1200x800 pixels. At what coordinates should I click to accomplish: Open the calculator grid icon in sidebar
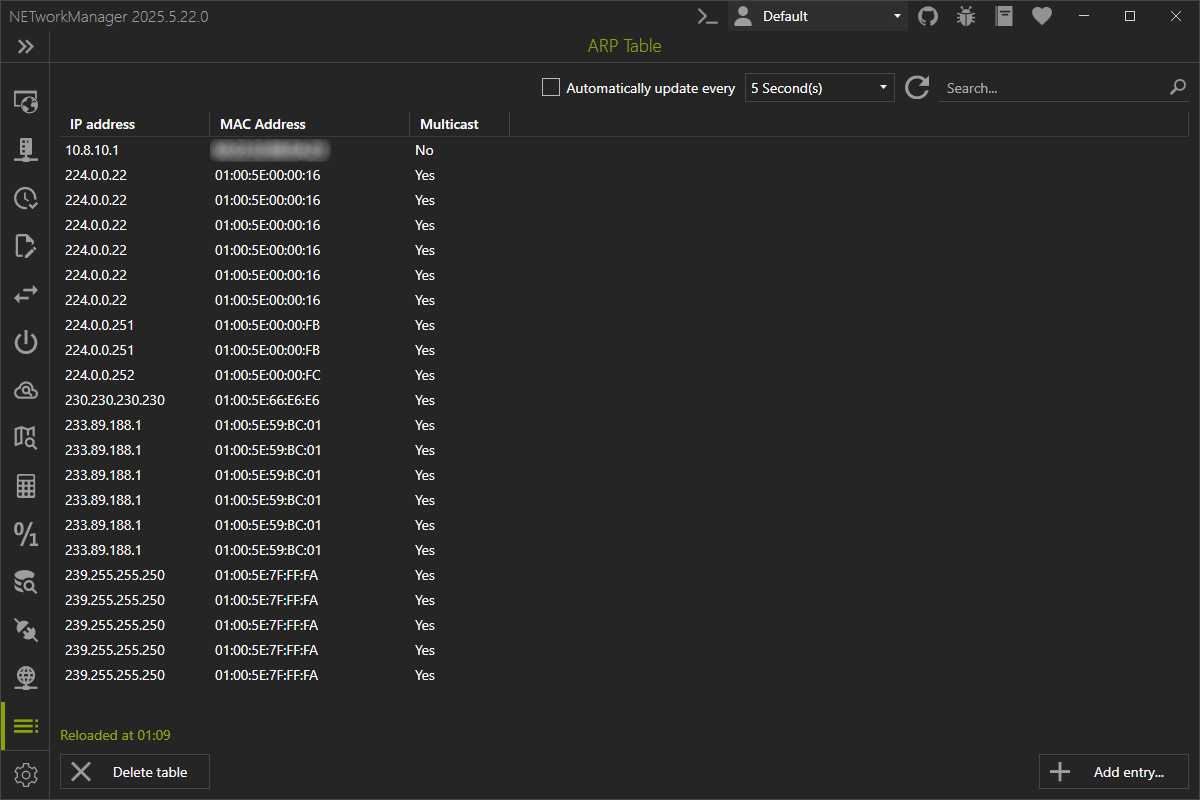(26, 487)
